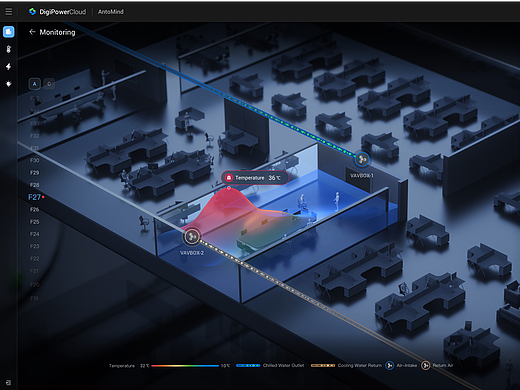The image size is (520, 390).
Task: Click the VAVBOX-2 label
Action: [x=192, y=253]
